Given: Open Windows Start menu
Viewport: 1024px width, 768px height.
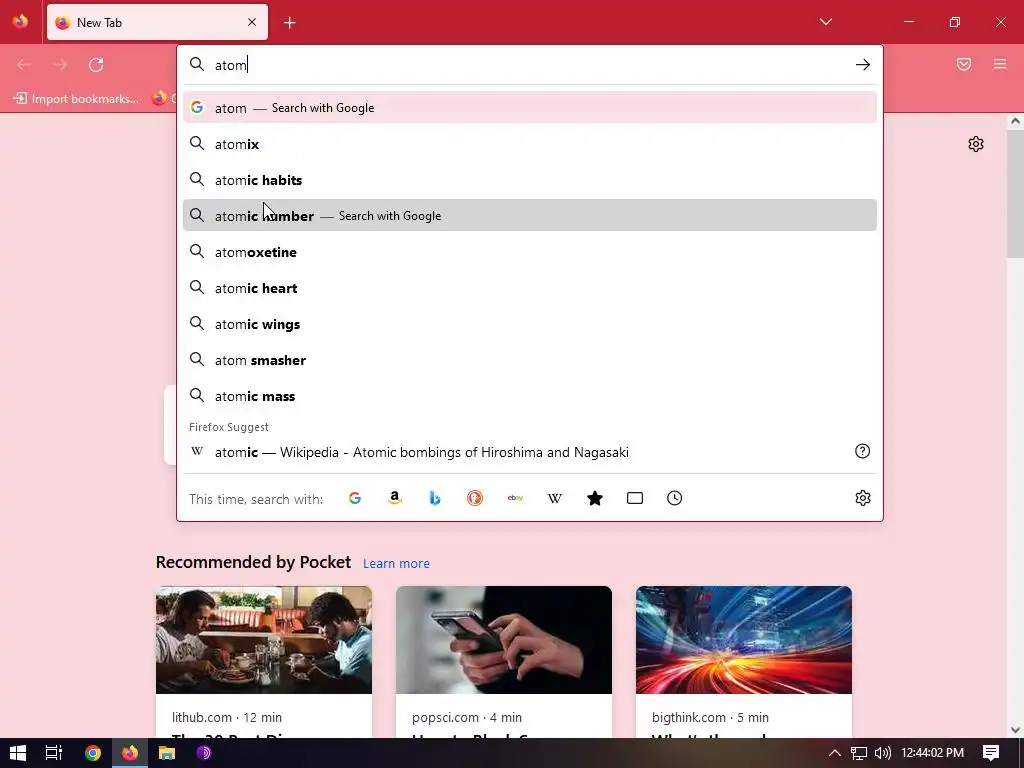Looking at the screenshot, I should [x=18, y=753].
